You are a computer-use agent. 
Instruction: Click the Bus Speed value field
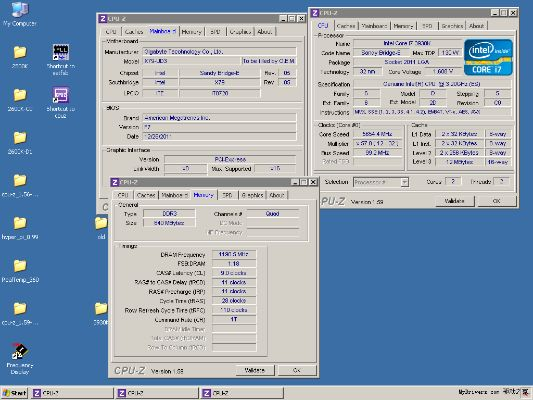click(x=377, y=153)
